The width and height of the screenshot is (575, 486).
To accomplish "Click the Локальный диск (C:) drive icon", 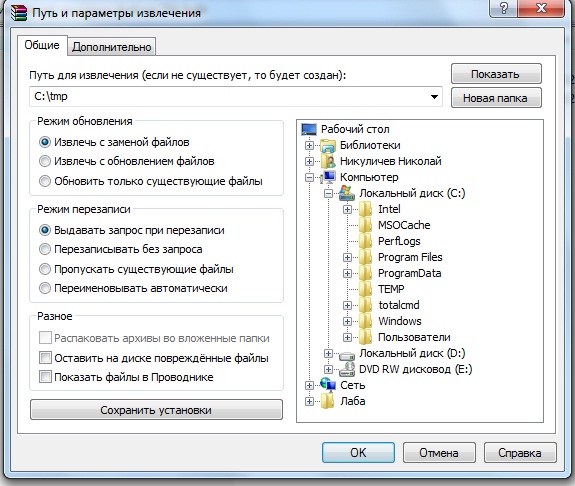I will (x=347, y=193).
